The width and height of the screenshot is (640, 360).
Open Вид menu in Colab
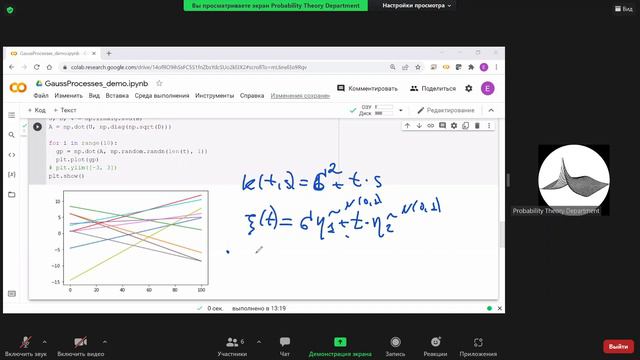coord(94,96)
